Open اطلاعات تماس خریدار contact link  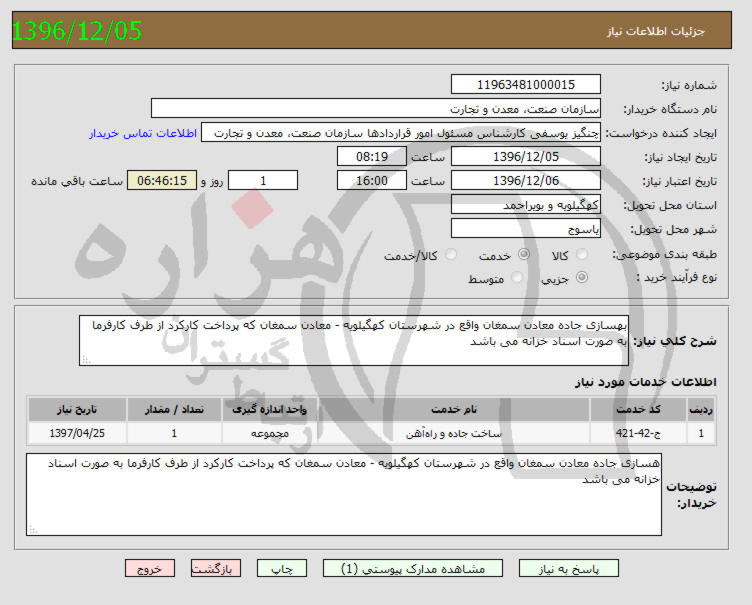[143, 133]
